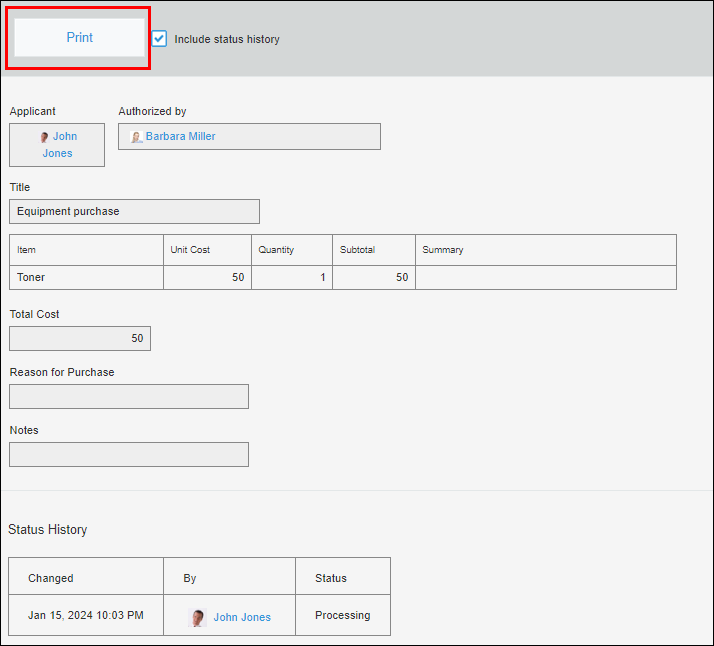The height and width of the screenshot is (646, 714).
Task: Click the Reason for Purchase field
Action: pyautogui.click(x=129, y=397)
